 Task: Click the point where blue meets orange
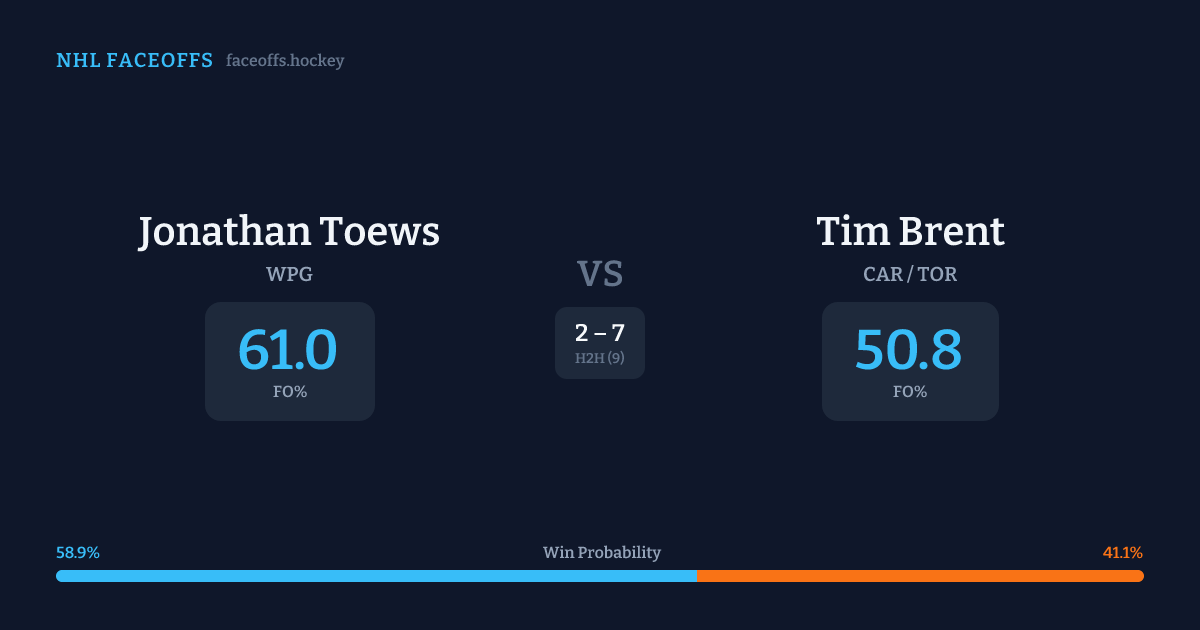(697, 576)
